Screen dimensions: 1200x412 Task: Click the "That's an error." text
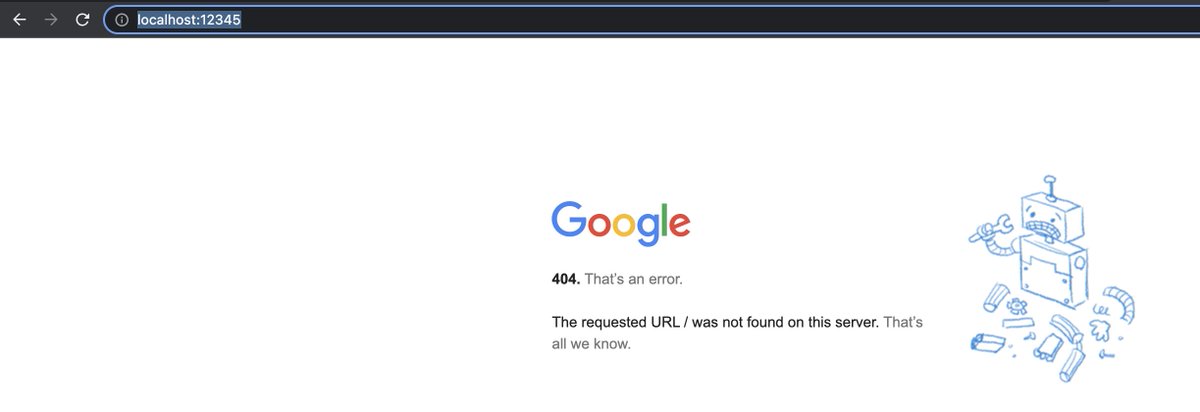pos(634,279)
